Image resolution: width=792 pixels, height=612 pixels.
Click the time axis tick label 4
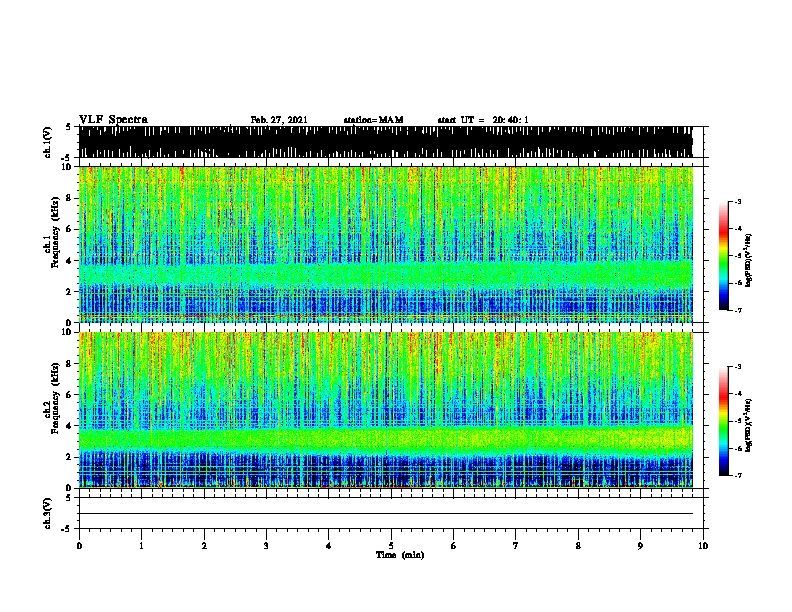coord(329,546)
